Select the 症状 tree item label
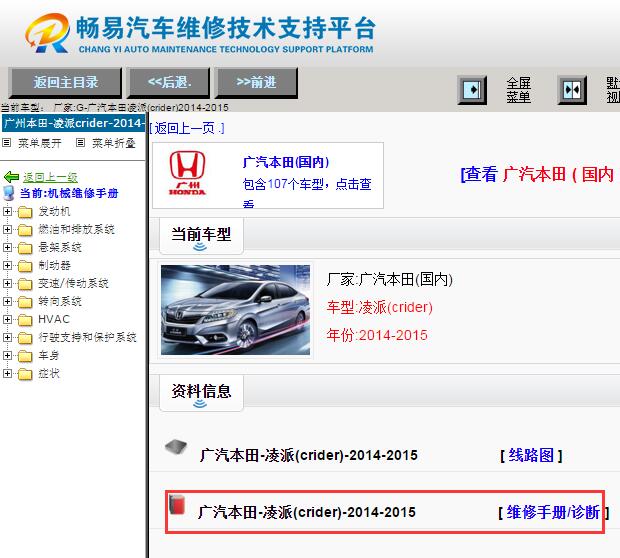The image size is (620, 558). tap(49, 373)
